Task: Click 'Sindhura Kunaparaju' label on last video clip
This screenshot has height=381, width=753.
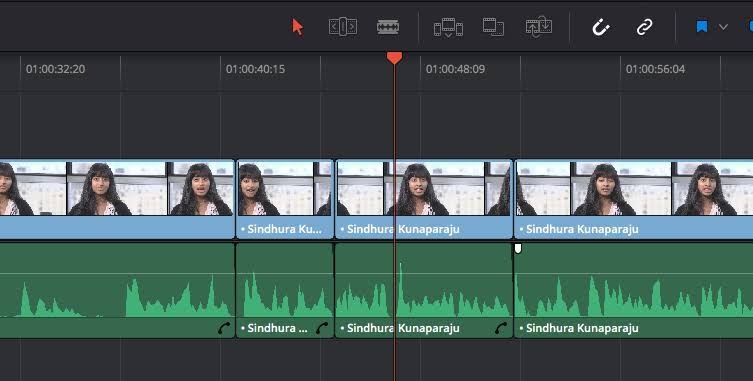Action: tap(582, 229)
